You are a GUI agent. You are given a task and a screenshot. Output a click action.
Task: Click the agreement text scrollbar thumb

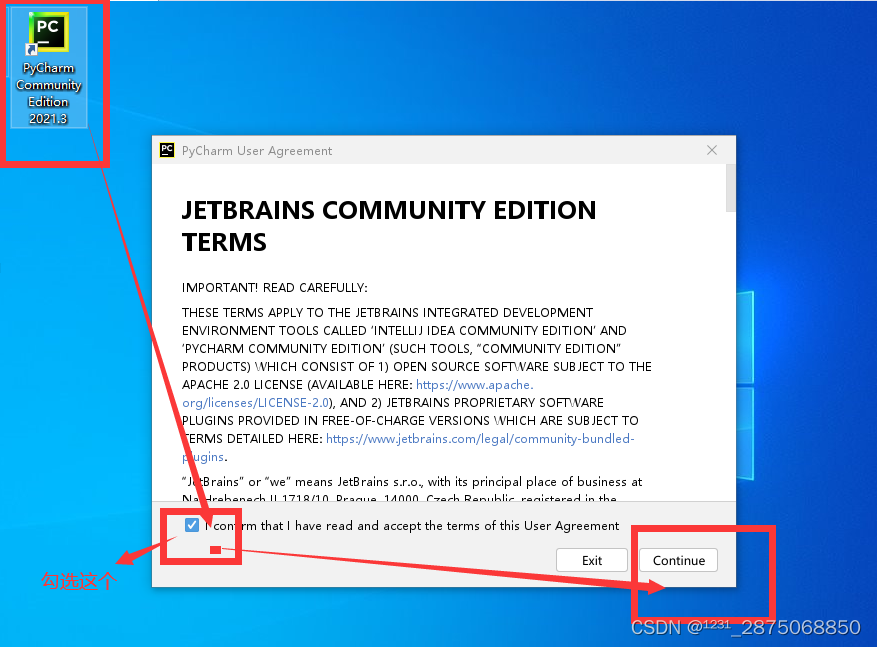tap(730, 188)
